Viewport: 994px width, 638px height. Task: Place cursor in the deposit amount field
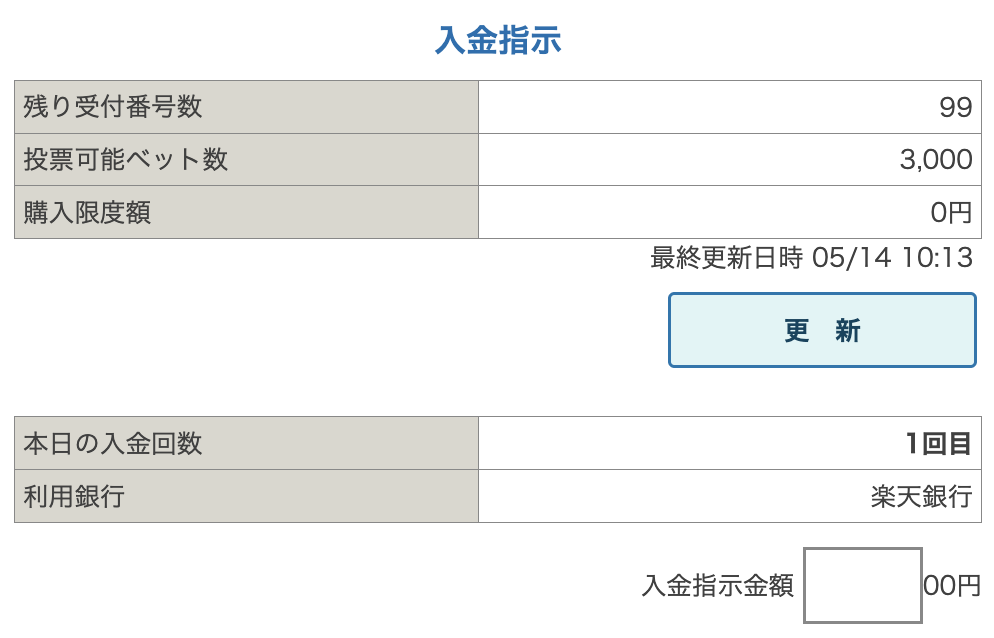coord(862,585)
